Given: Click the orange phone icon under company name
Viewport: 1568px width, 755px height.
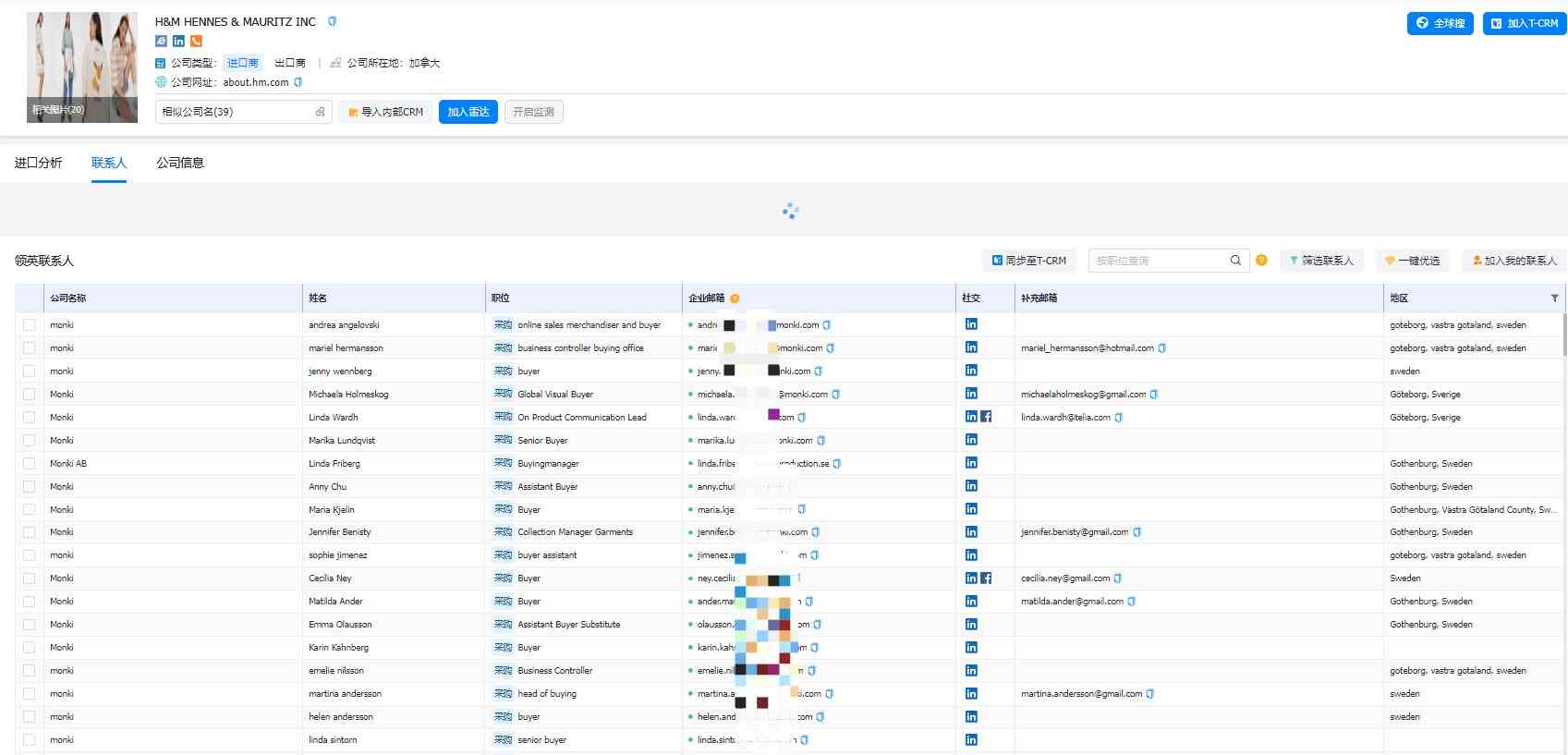Looking at the screenshot, I should 196,42.
